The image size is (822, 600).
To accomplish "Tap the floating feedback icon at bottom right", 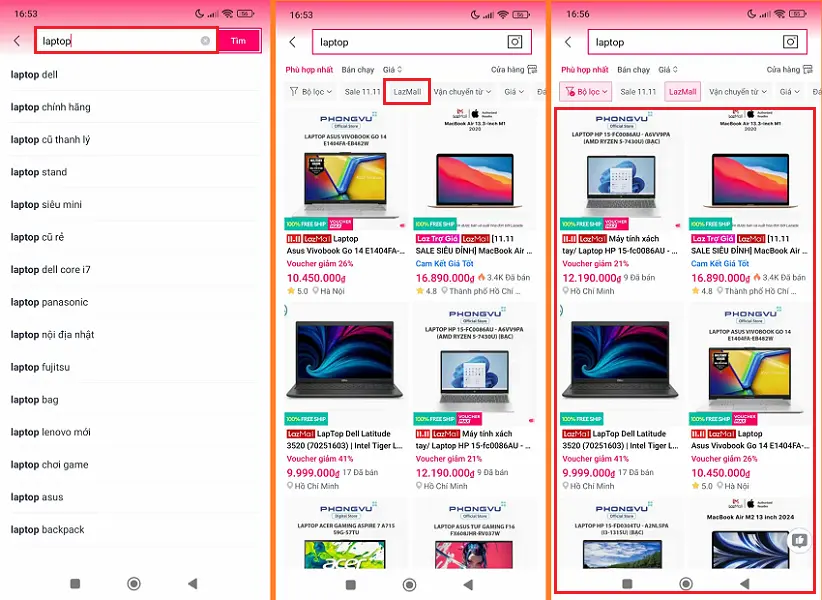I will [x=799, y=540].
